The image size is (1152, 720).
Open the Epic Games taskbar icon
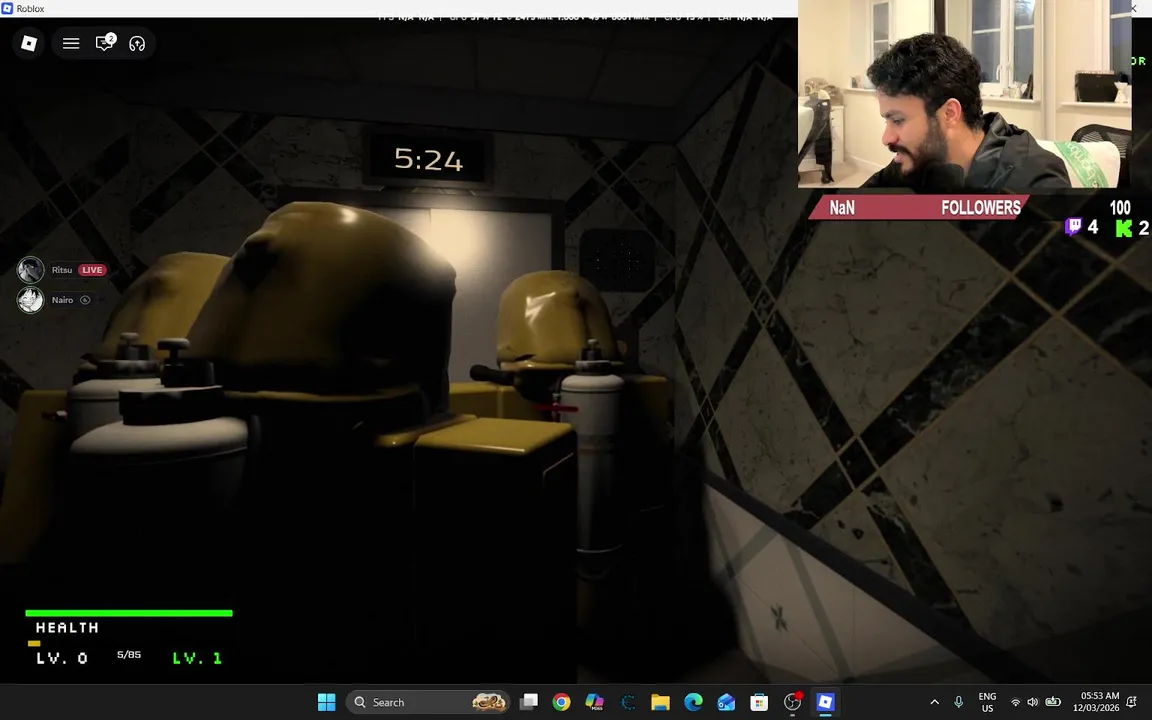(627, 702)
